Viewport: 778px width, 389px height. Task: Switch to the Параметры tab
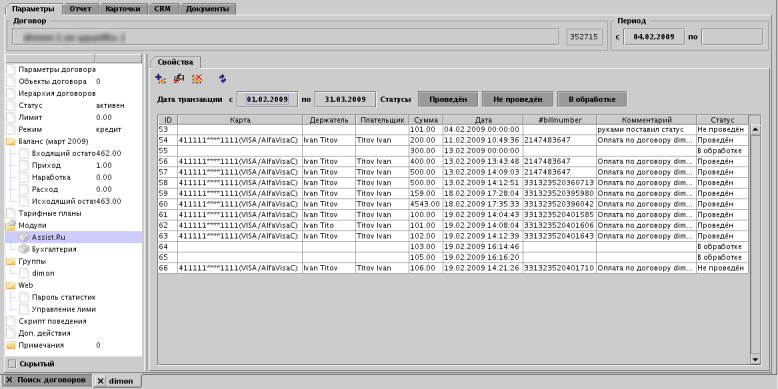tap(33, 9)
